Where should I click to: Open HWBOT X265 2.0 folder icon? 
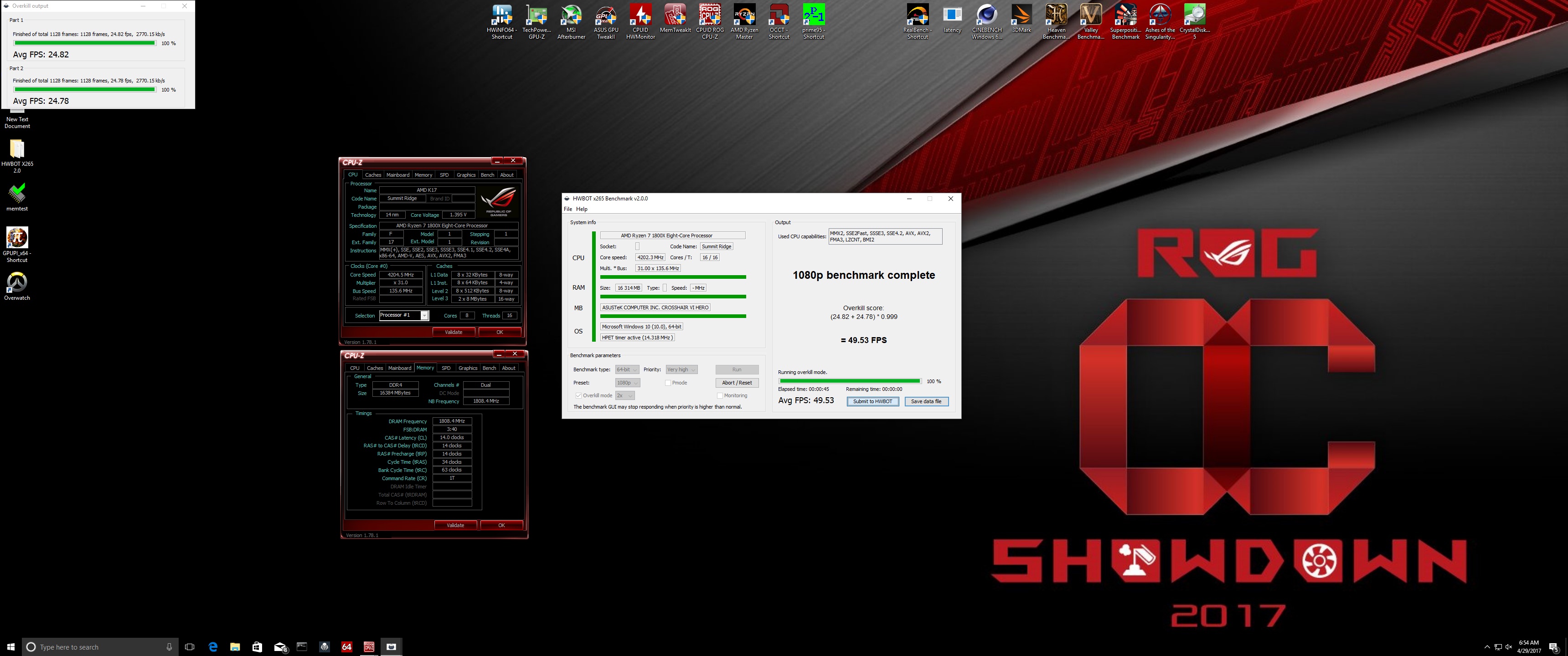pyautogui.click(x=17, y=156)
